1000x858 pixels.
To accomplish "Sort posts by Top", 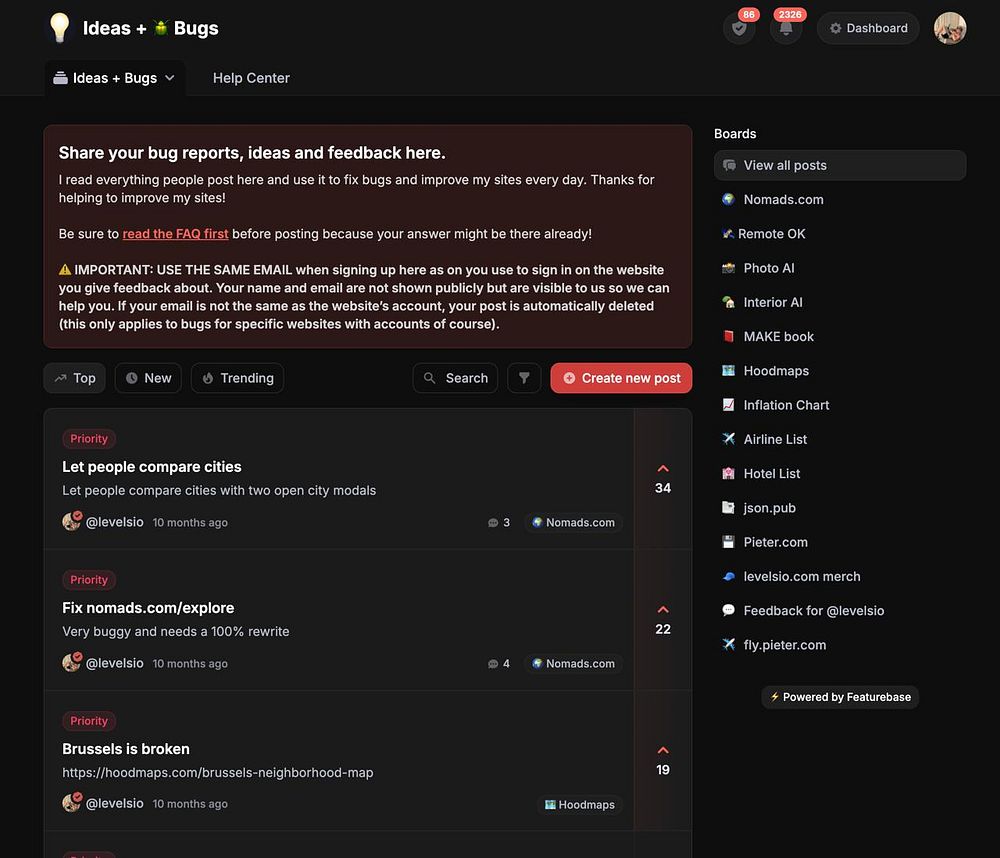I will pyautogui.click(x=75, y=378).
